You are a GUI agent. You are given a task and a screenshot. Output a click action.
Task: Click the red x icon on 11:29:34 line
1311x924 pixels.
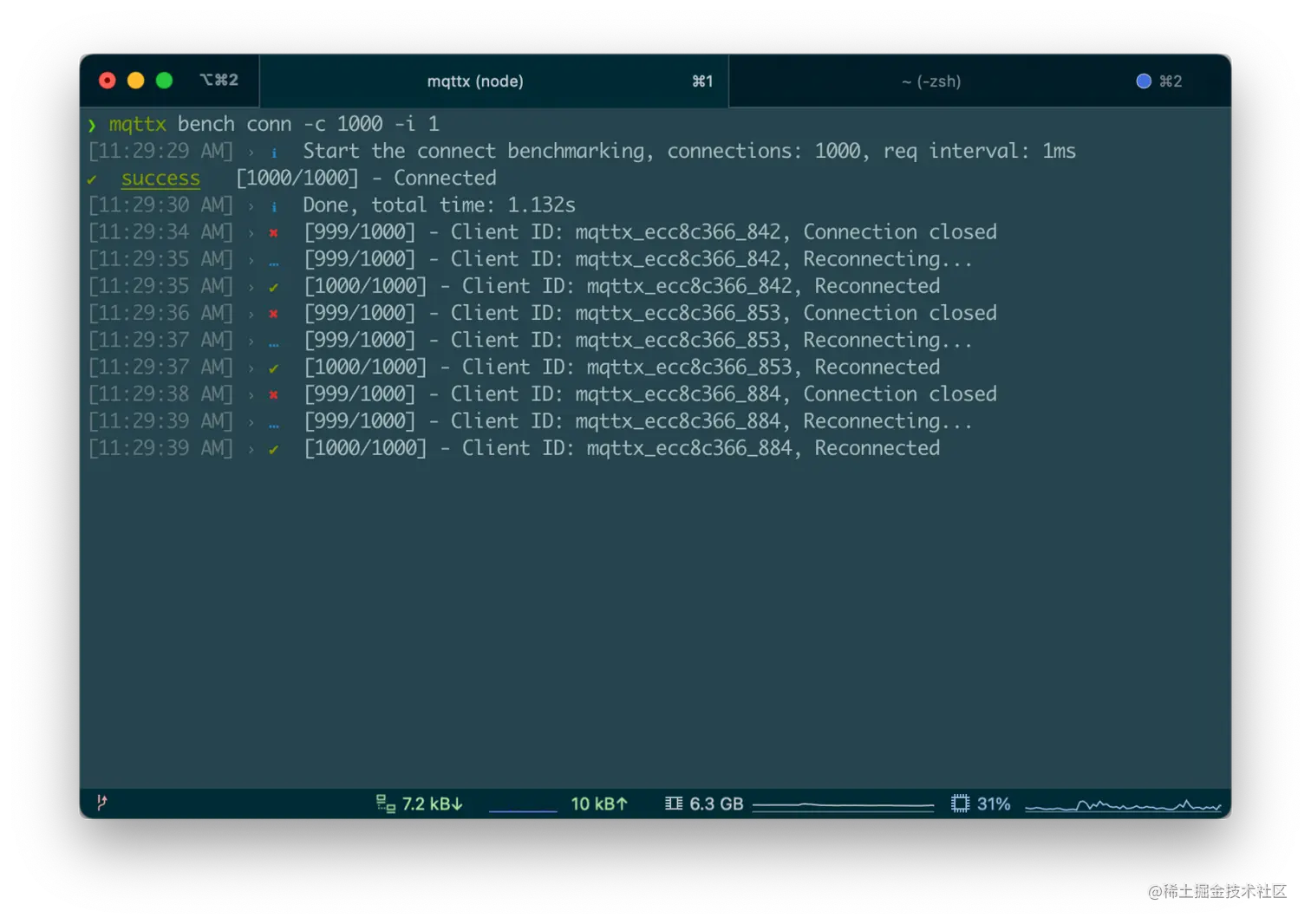click(x=273, y=232)
